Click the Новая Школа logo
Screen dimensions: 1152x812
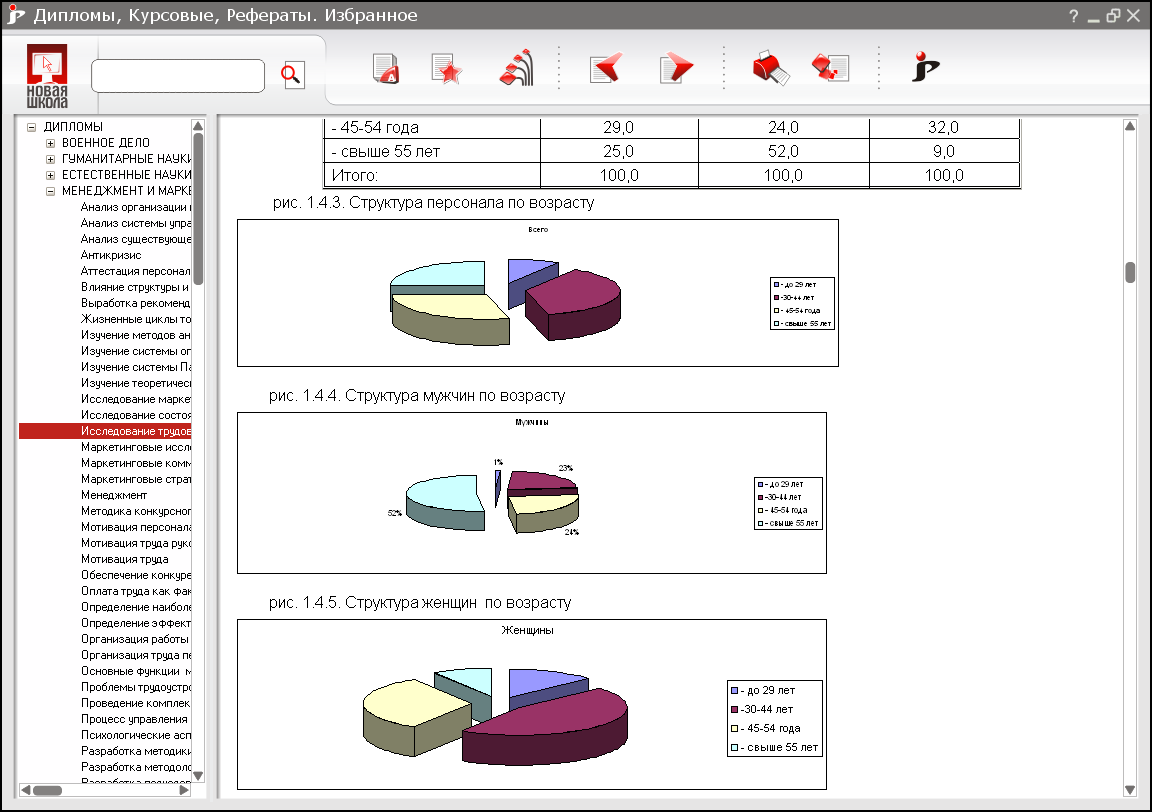[48, 75]
